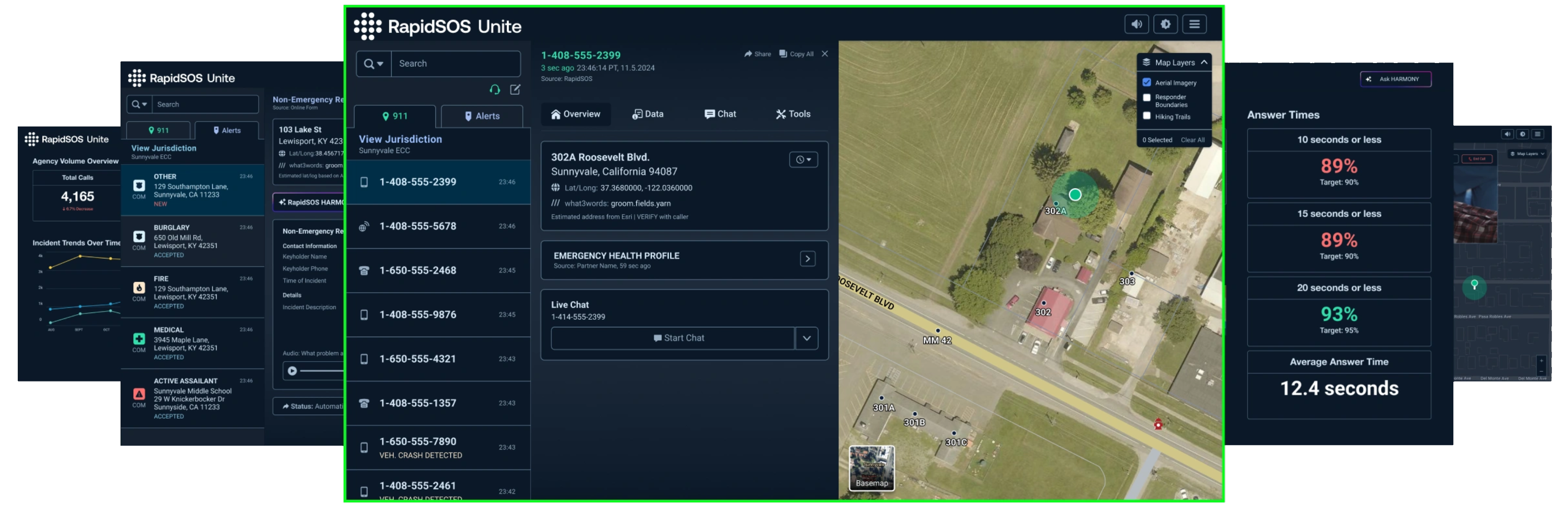Click the green caller location marker
The image size is (1568, 510).
(x=1075, y=195)
